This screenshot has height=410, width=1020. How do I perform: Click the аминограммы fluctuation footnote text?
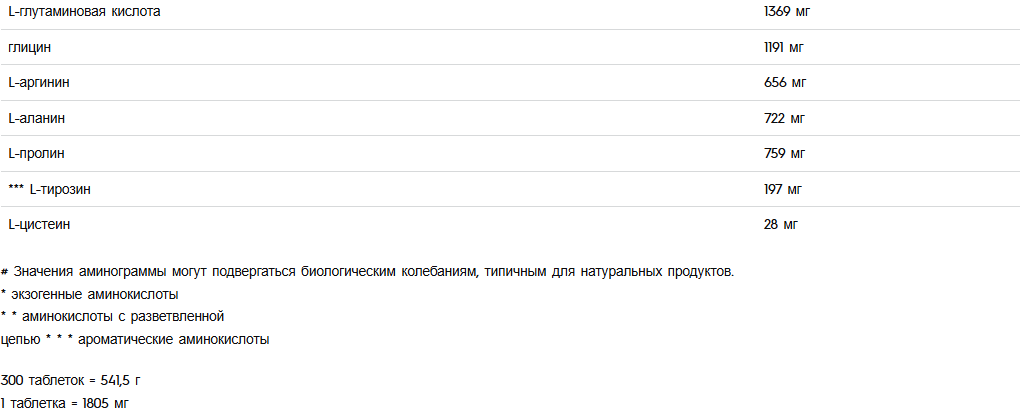pyautogui.click(x=368, y=271)
